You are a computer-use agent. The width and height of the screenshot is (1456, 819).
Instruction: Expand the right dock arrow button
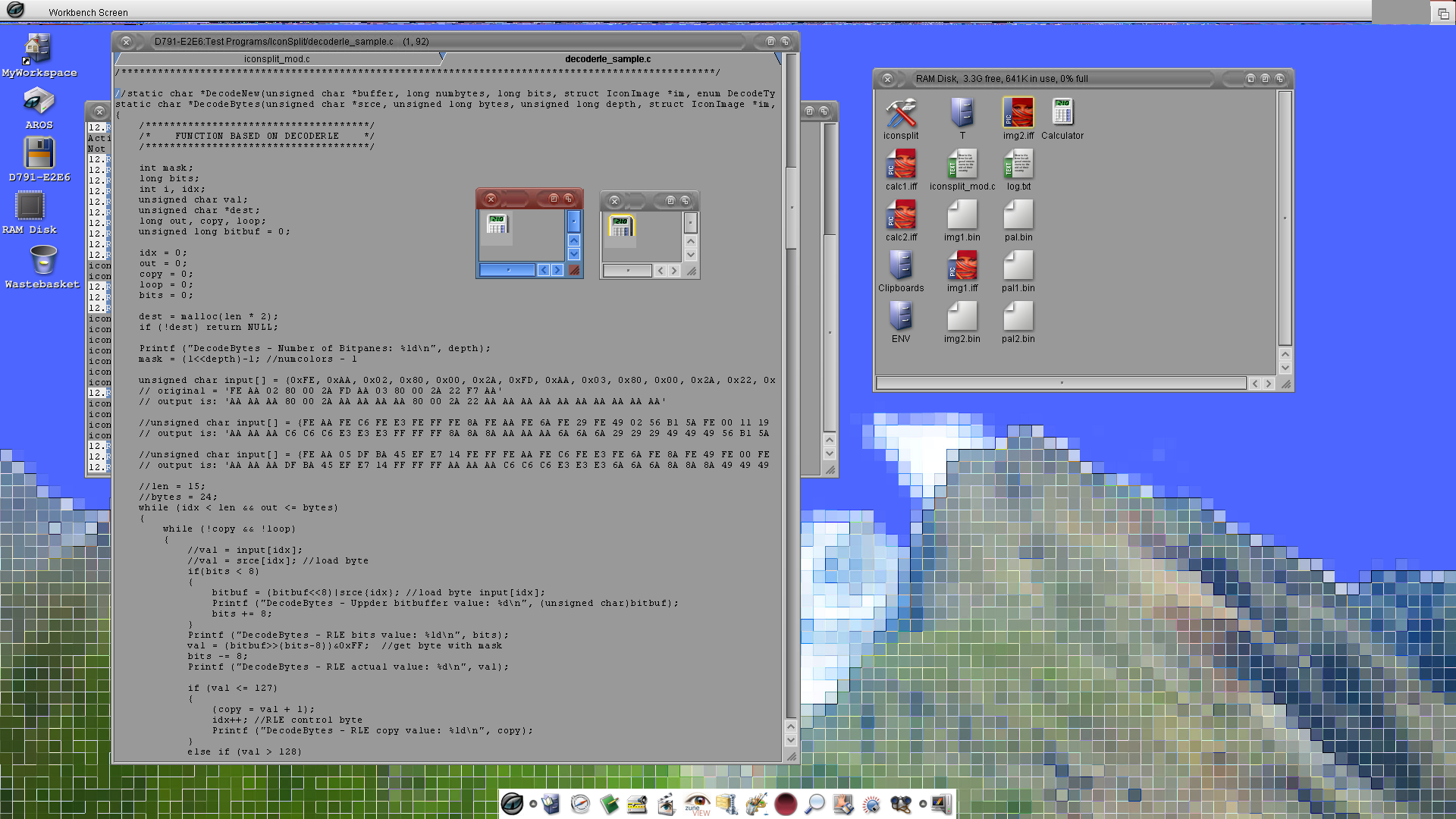(x=922, y=804)
